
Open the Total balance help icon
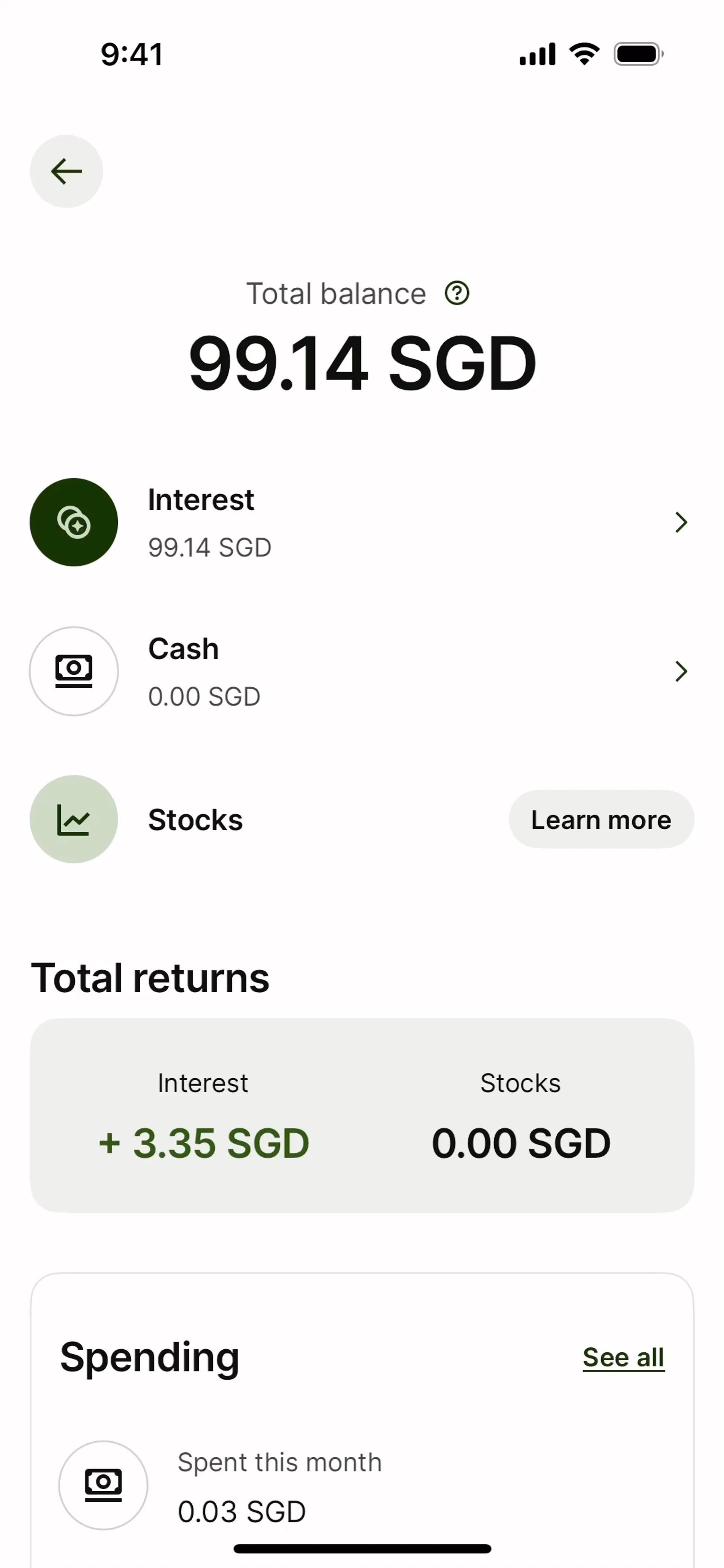(457, 293)
